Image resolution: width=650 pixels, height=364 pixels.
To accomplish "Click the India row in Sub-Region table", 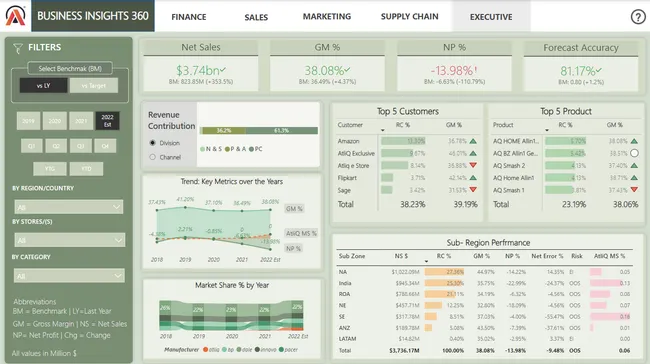I will (484, 283).
